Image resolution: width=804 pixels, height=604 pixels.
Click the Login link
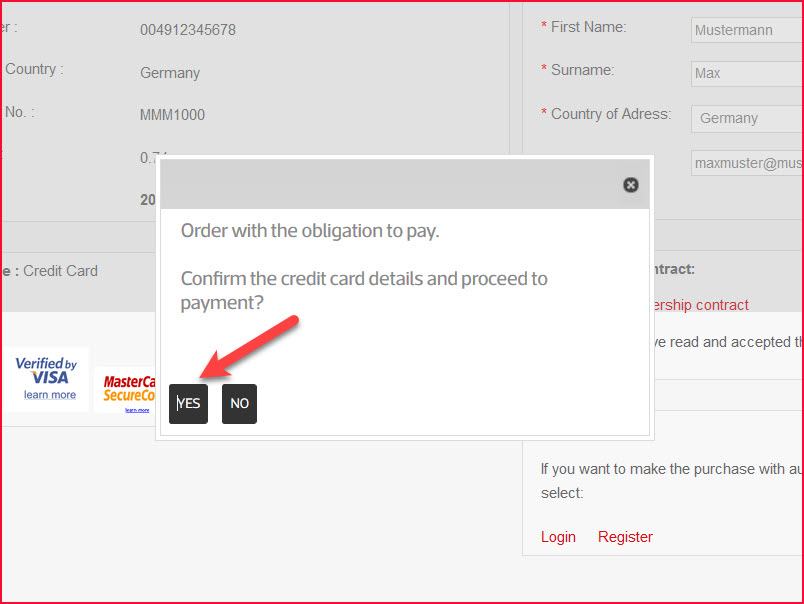coord(558,537)
